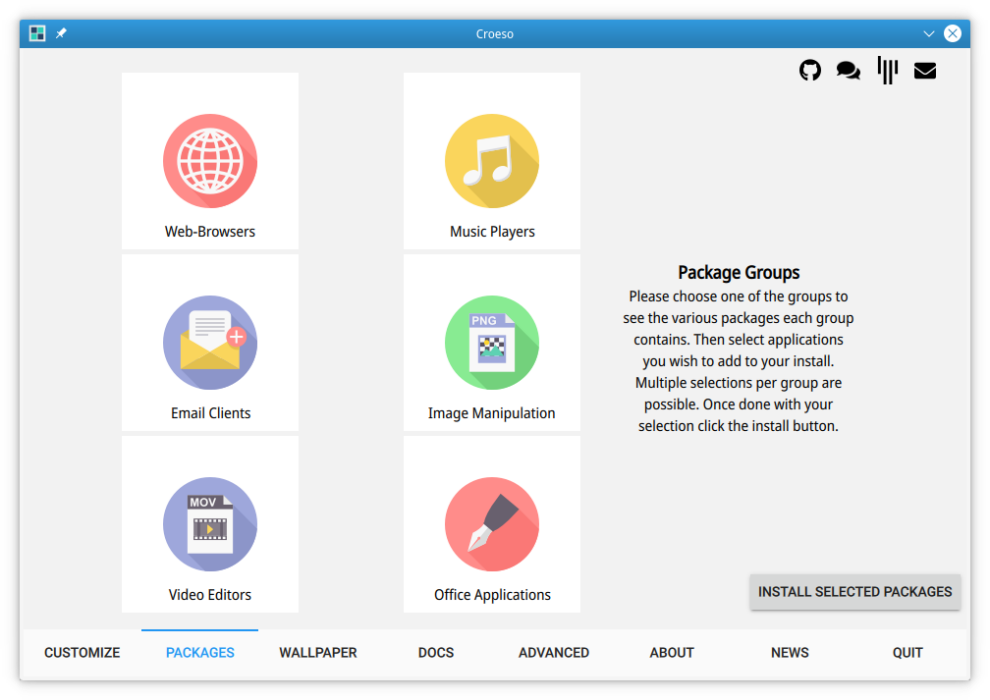Click the email envelope icon
This screenshot has width=990, height=700.
tap(925, 70)
